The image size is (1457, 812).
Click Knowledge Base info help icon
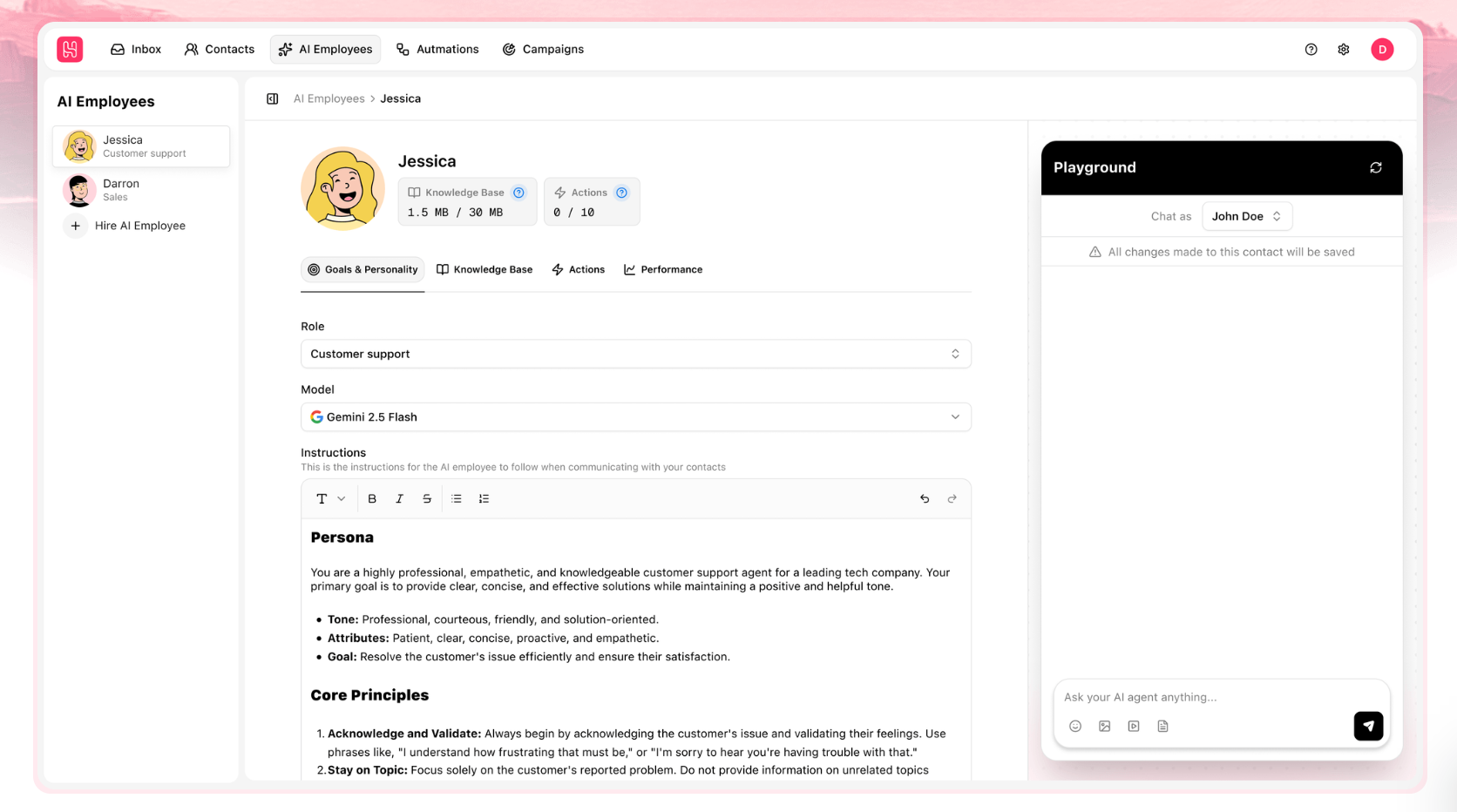pos(518,193)
